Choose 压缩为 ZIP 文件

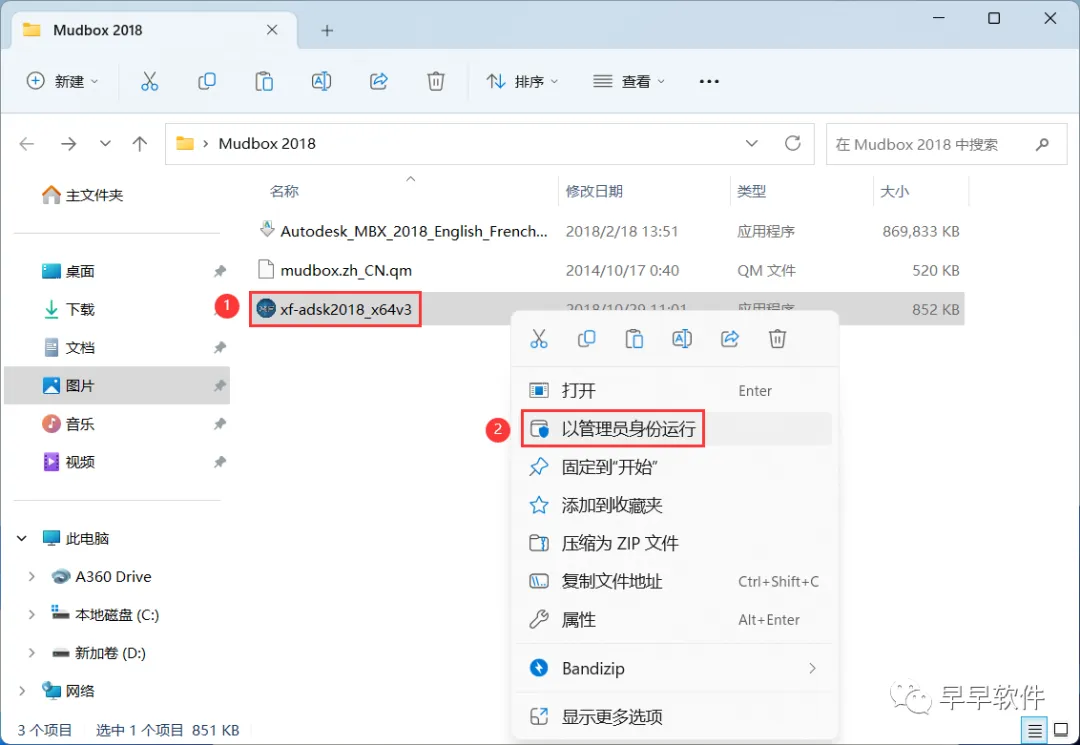(x=676, y=543)
